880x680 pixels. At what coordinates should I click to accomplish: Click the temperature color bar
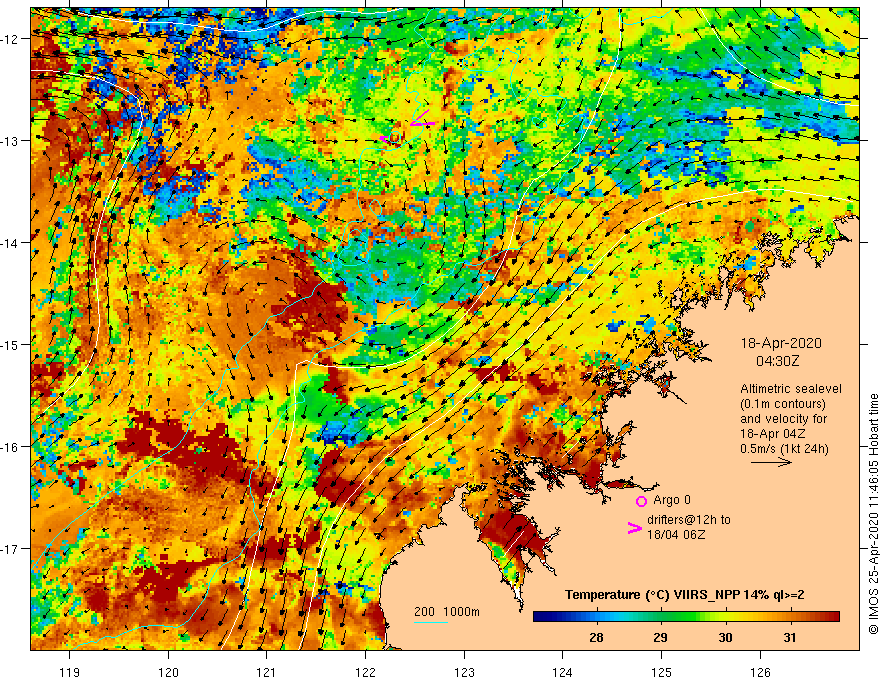pos(686,617)
